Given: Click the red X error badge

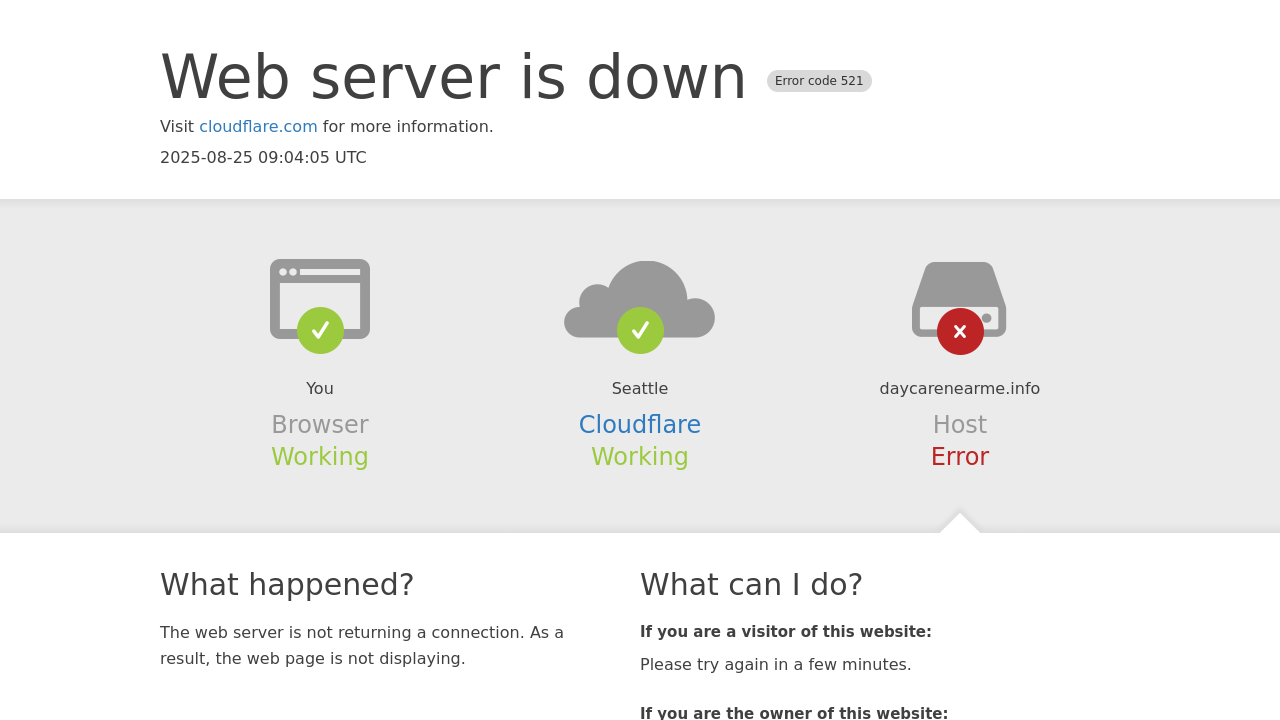Looking at the screenshot, I should (960, 331).
